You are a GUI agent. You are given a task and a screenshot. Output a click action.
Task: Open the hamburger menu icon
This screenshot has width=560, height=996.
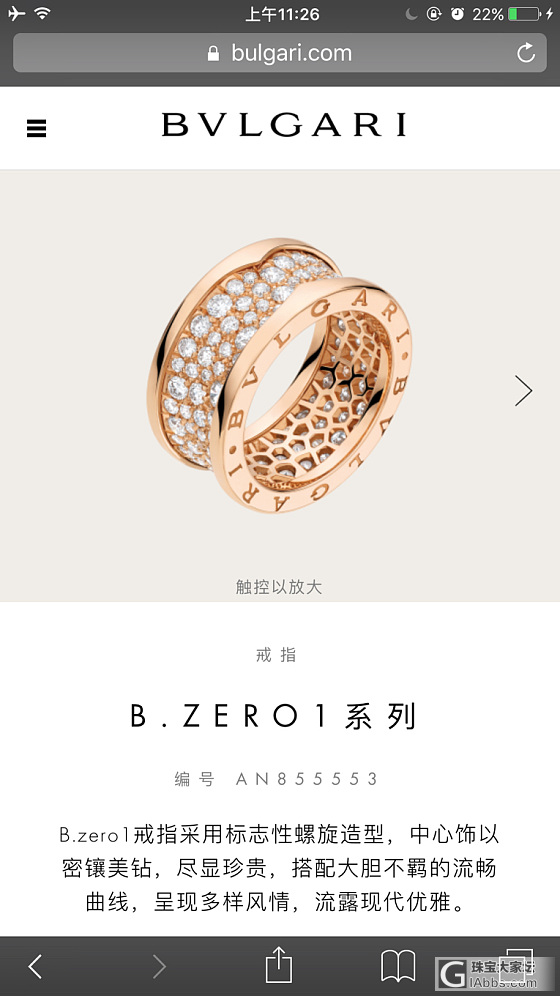pyautogui.click(x=36, y=129)
